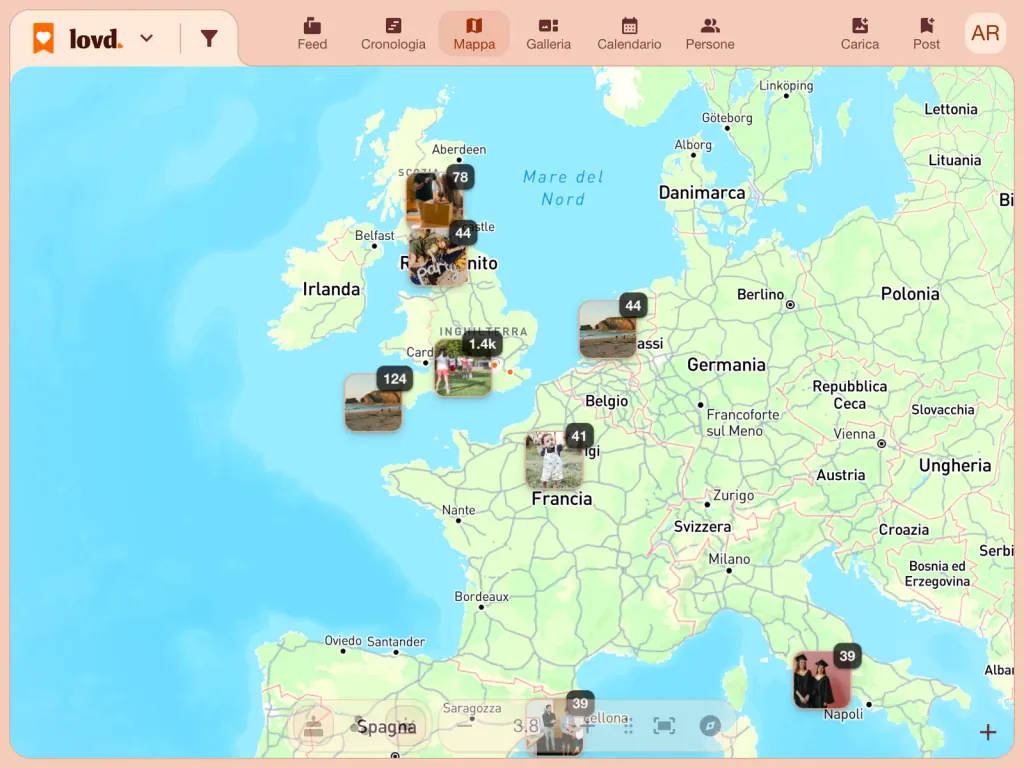
Task: Create a new Post
Action: (926, 34)
